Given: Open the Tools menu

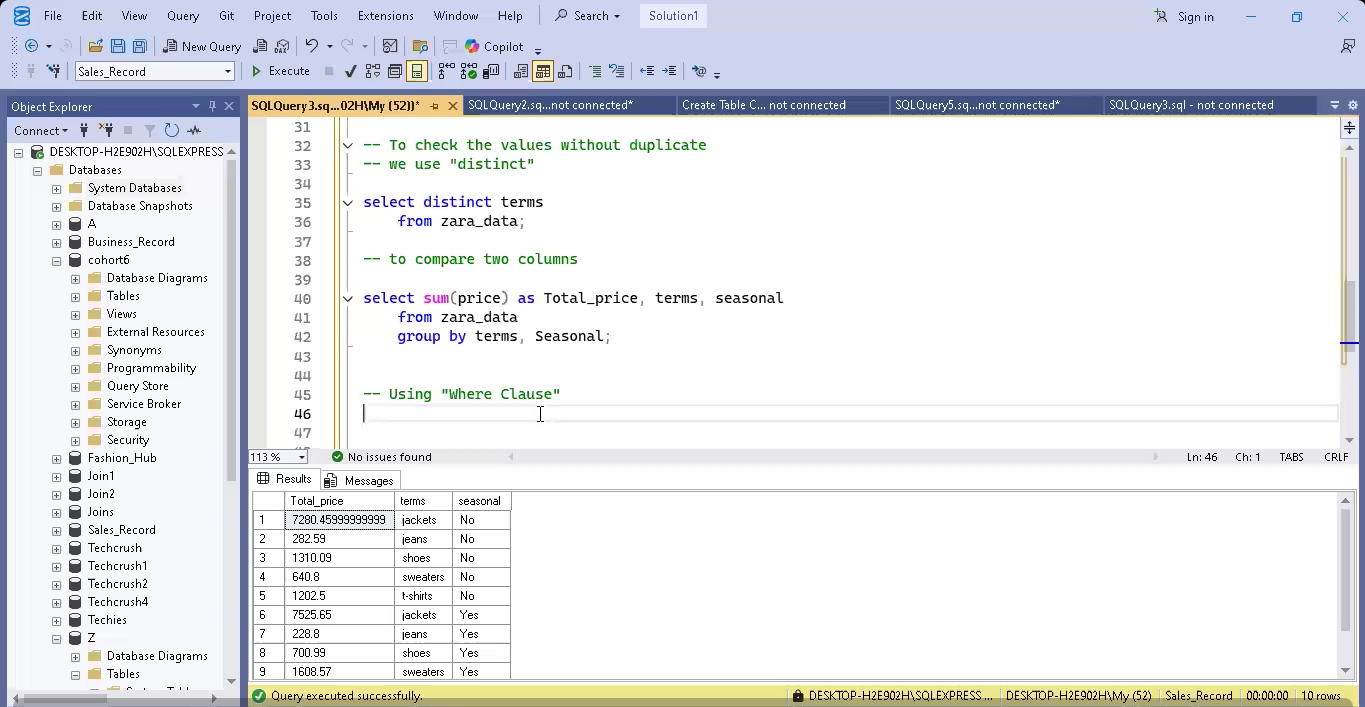Looking at the screenshot, I should point(324,16).
